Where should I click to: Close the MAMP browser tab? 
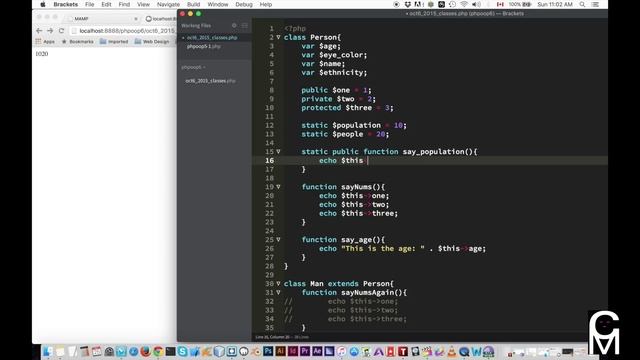(136, 19)
